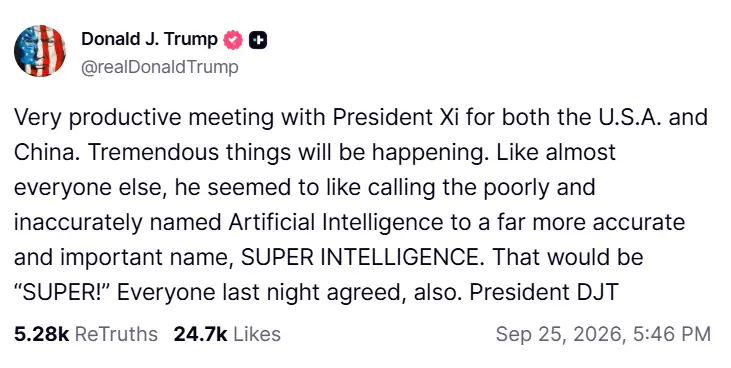Select the words SUPER INTELLIGENCE in post
731x368 pixels.
[359, 257]
